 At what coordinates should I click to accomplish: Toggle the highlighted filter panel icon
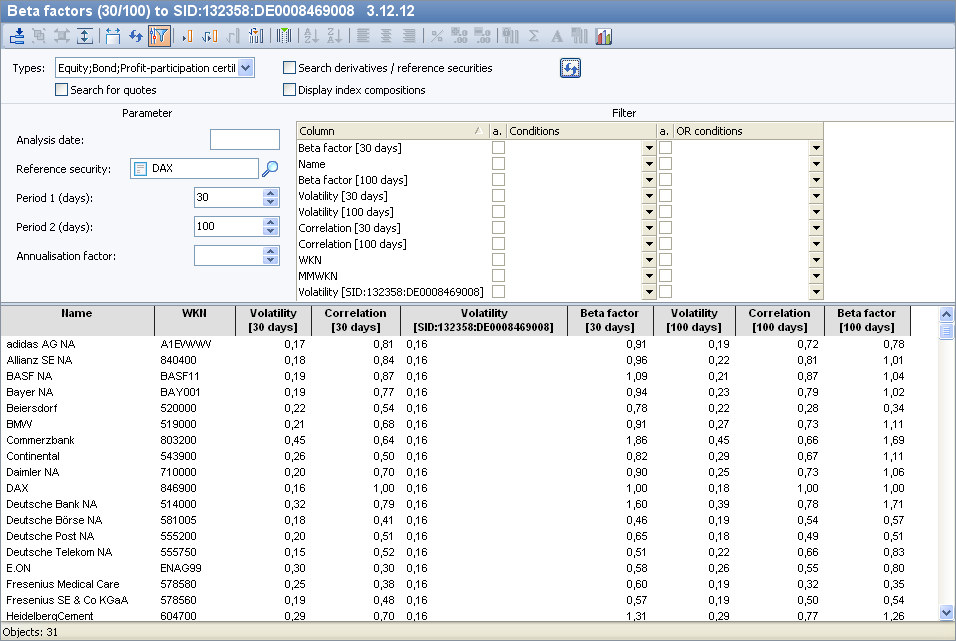pos(158,36)
